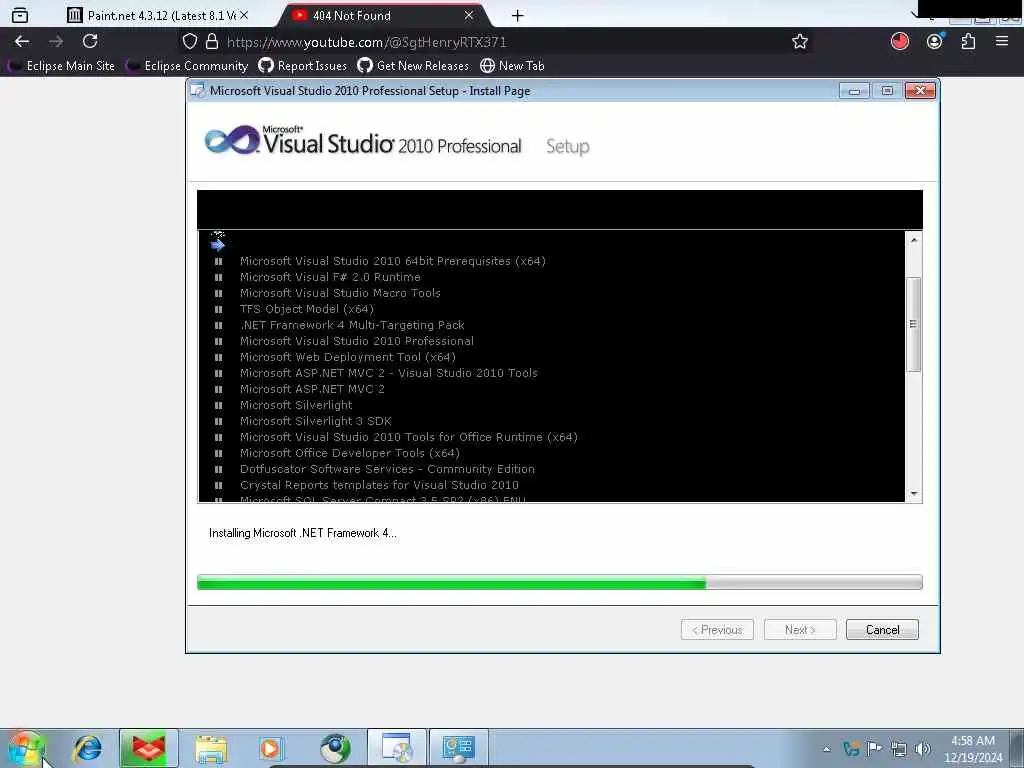This screenshot has width=1024, height=768.
Task: Open the New Tab bookmark
Action: click(512, 66)
